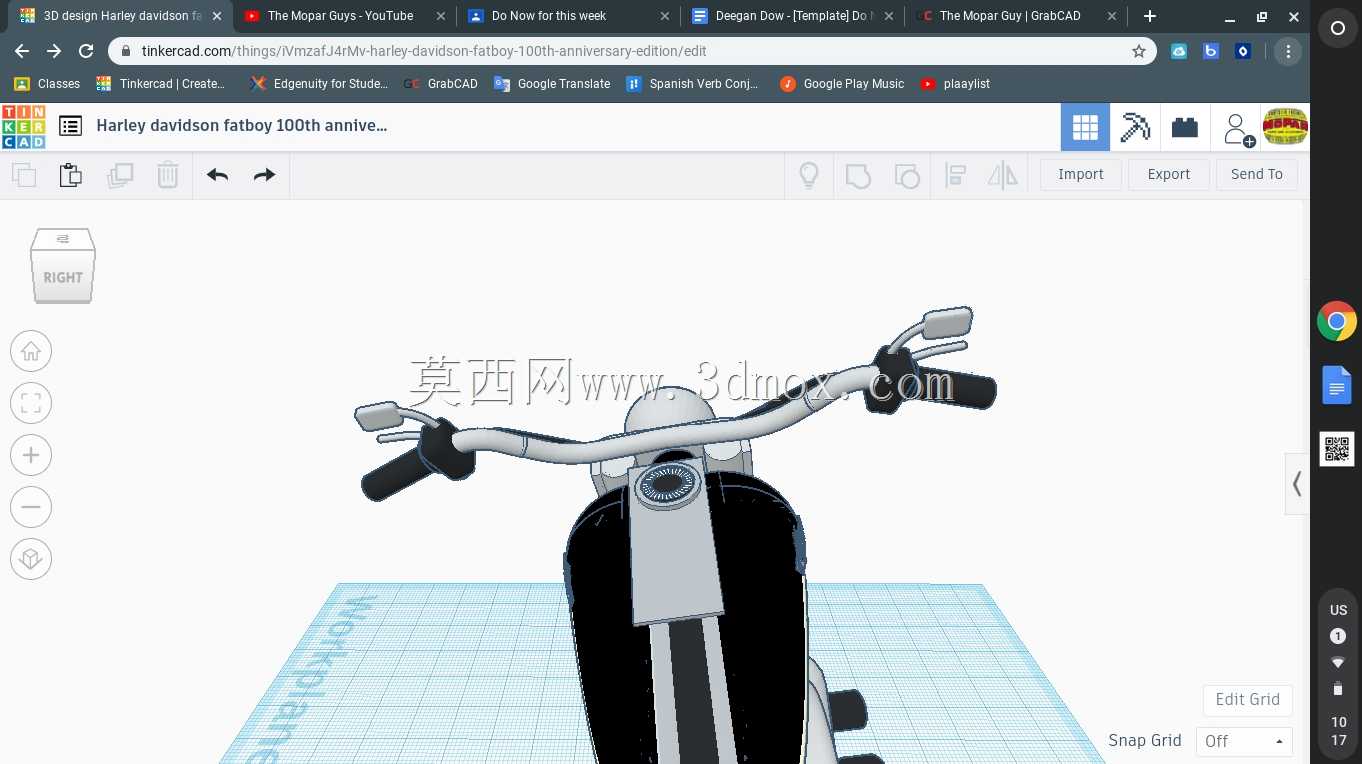
Task: Click the Mirror/flip tool icon
Action: pos(1002,176)
